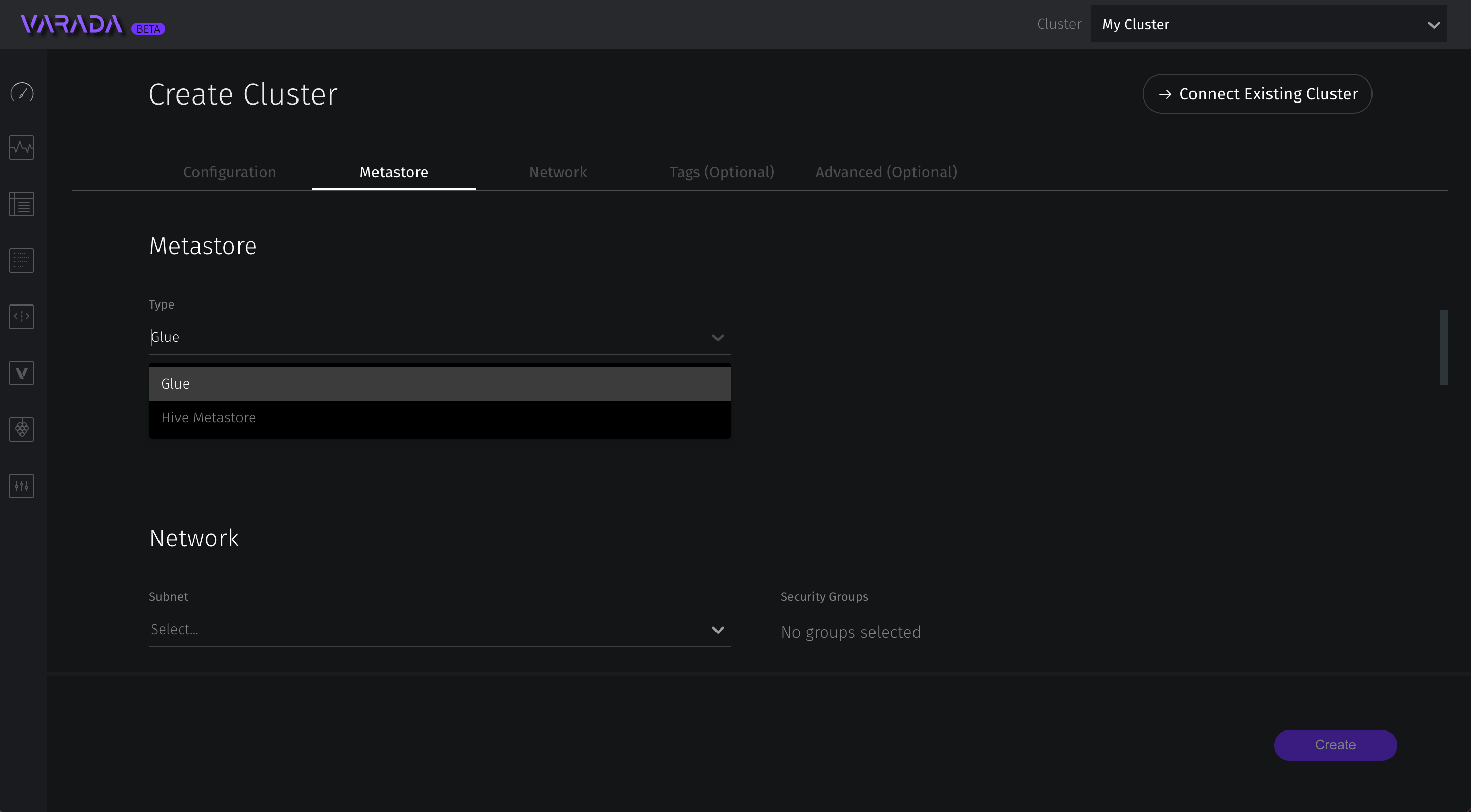
Task: Click the Varada logo
Action: point(72,25)
